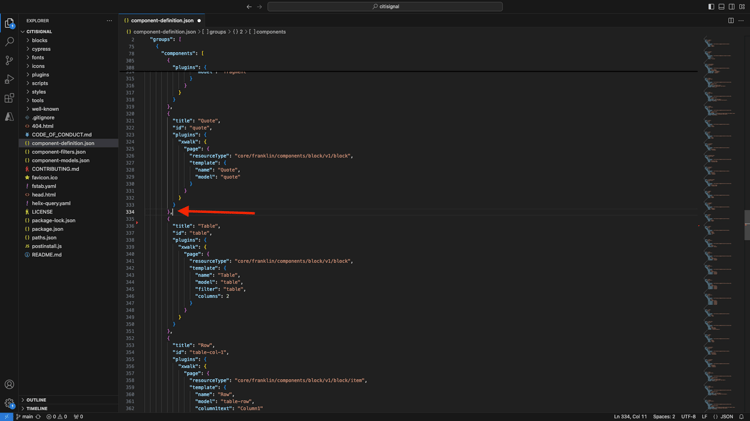Change indentation via Spaces: 2
750x421 pixels.
tap(664, 417)
